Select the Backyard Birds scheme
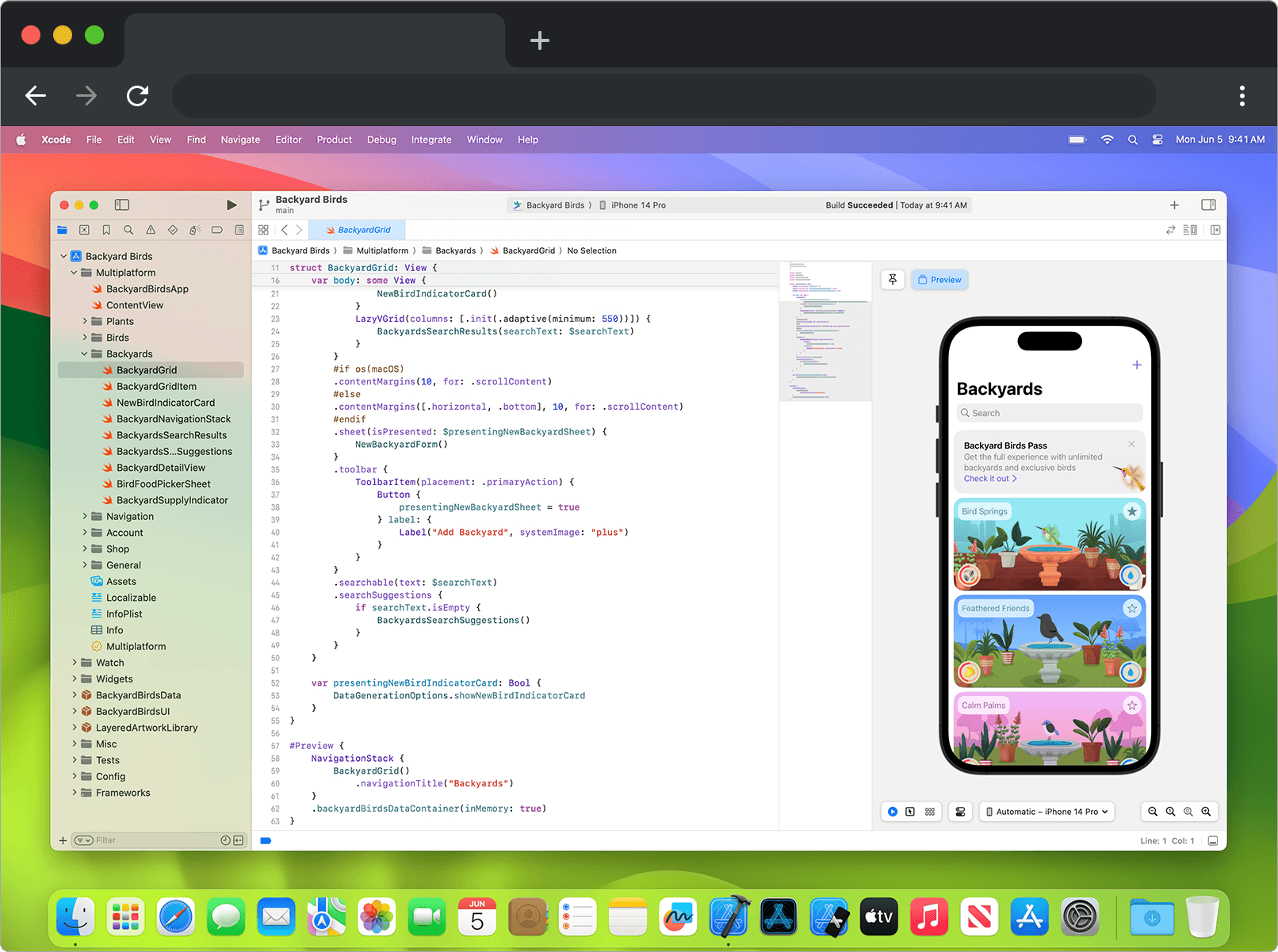 (x=549, y=205)
